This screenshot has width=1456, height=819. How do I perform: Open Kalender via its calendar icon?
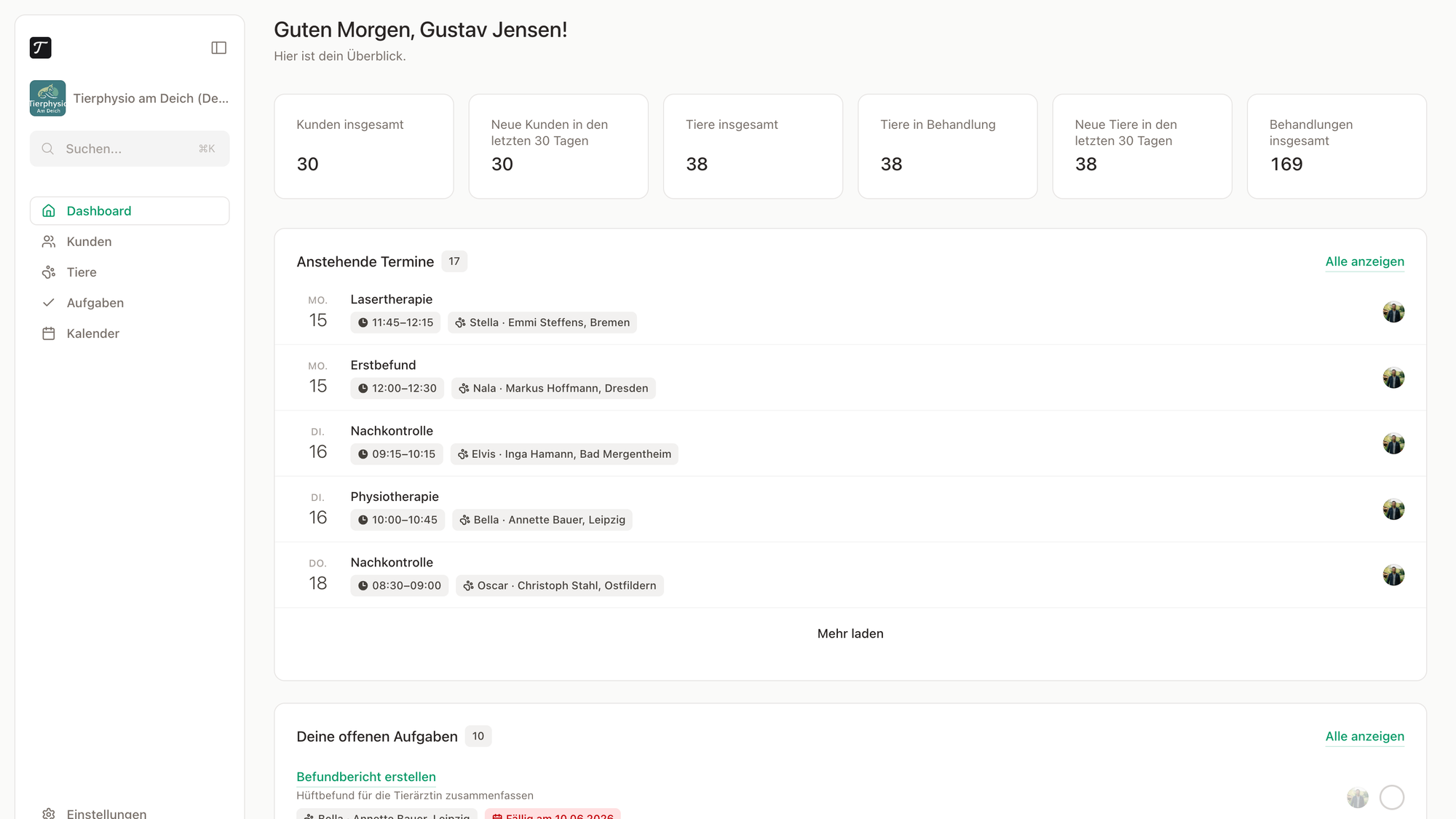point(49,333)
